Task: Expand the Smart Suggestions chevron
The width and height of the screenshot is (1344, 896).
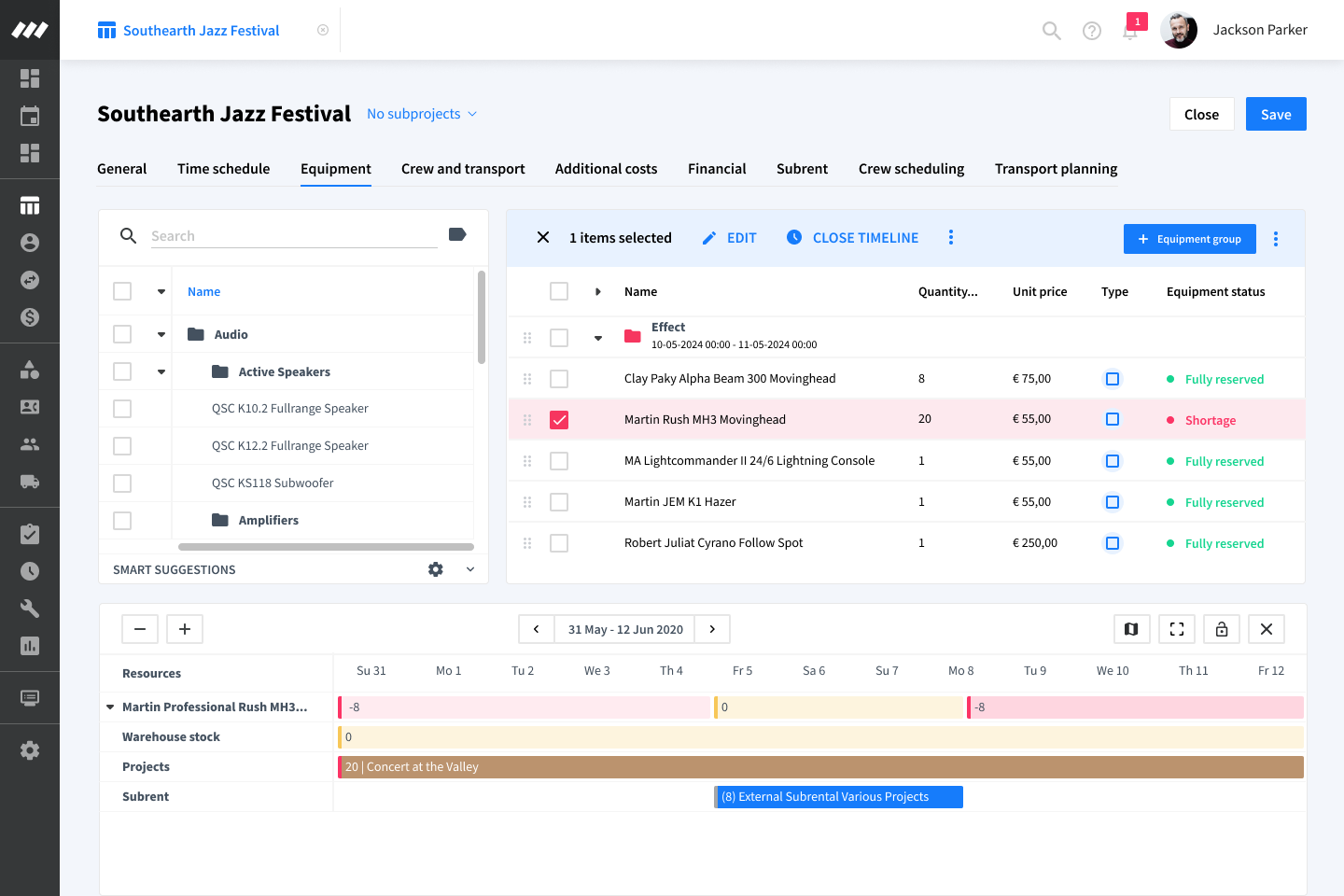Action: 470,569
